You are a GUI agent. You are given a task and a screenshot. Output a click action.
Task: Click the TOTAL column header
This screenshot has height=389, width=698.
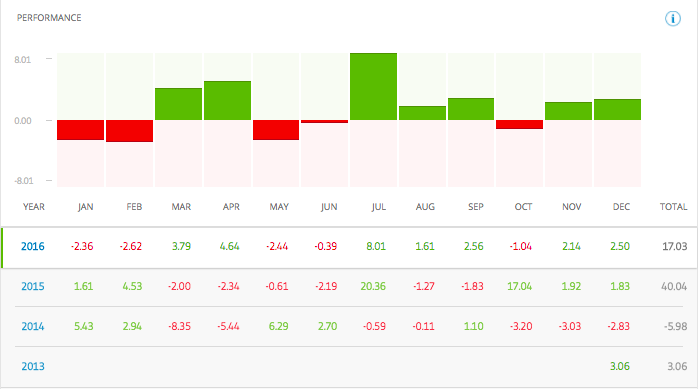[x=673, y=207]
